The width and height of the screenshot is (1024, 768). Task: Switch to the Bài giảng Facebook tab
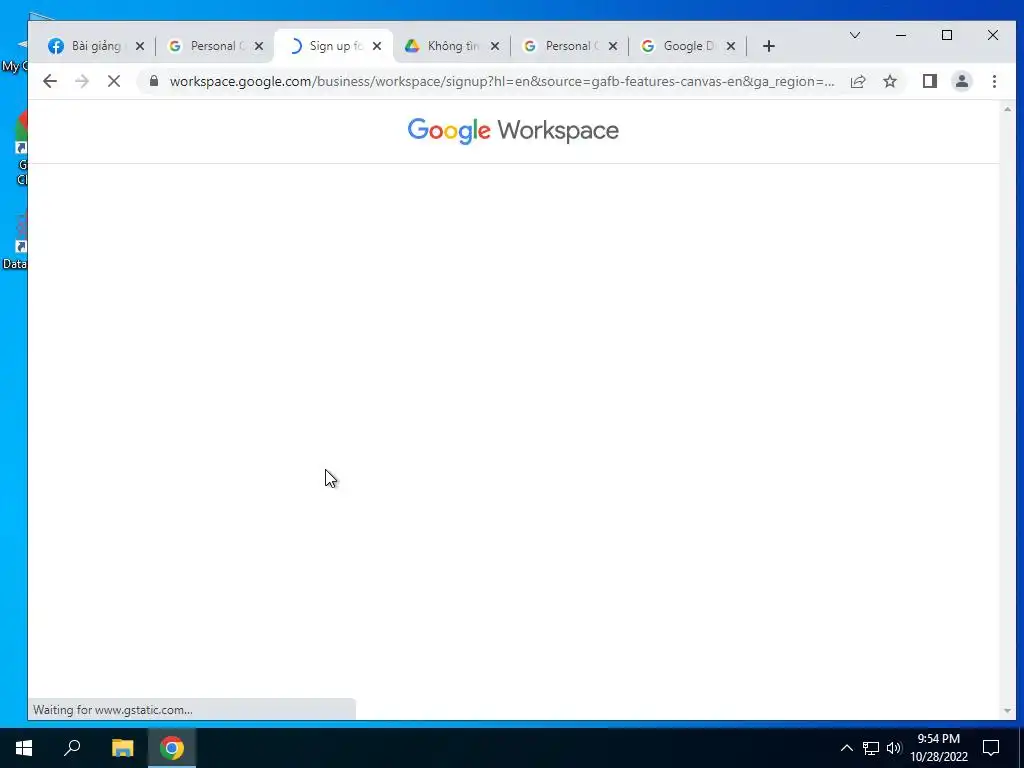pos(95,46)
